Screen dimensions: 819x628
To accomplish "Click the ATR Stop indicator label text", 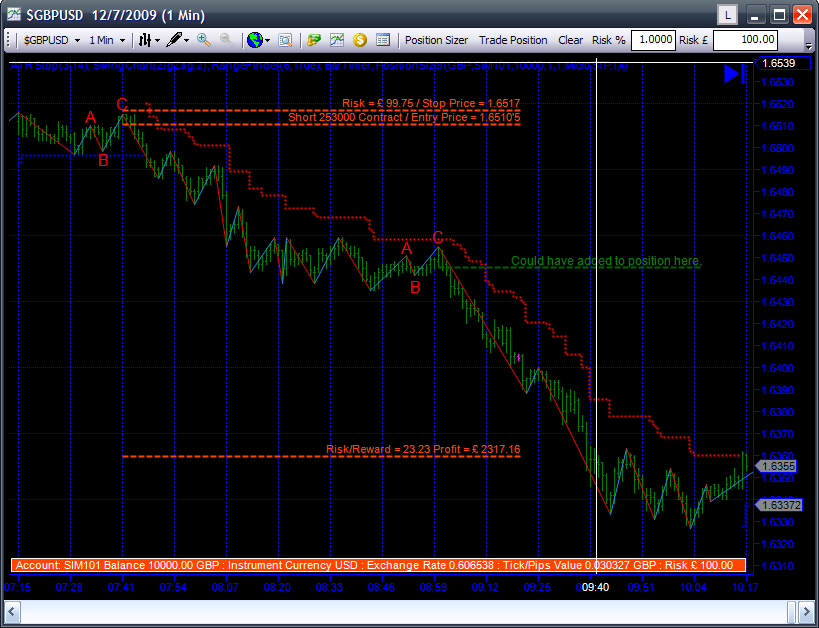I will point(50,66).
